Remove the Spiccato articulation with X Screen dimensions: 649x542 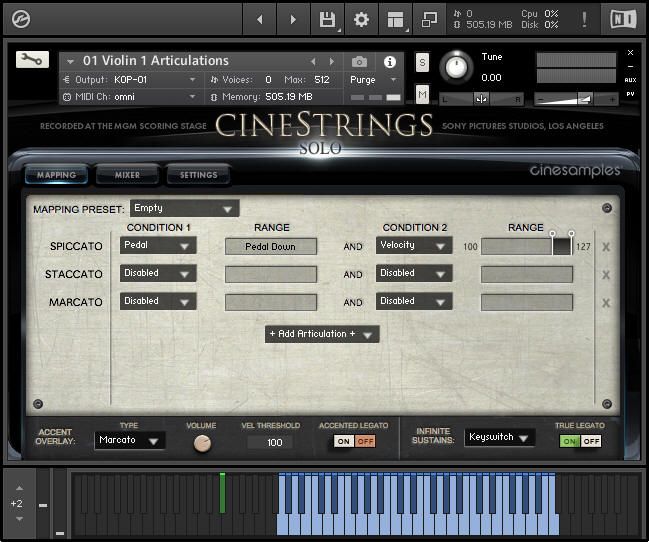(x=606, y=247)
